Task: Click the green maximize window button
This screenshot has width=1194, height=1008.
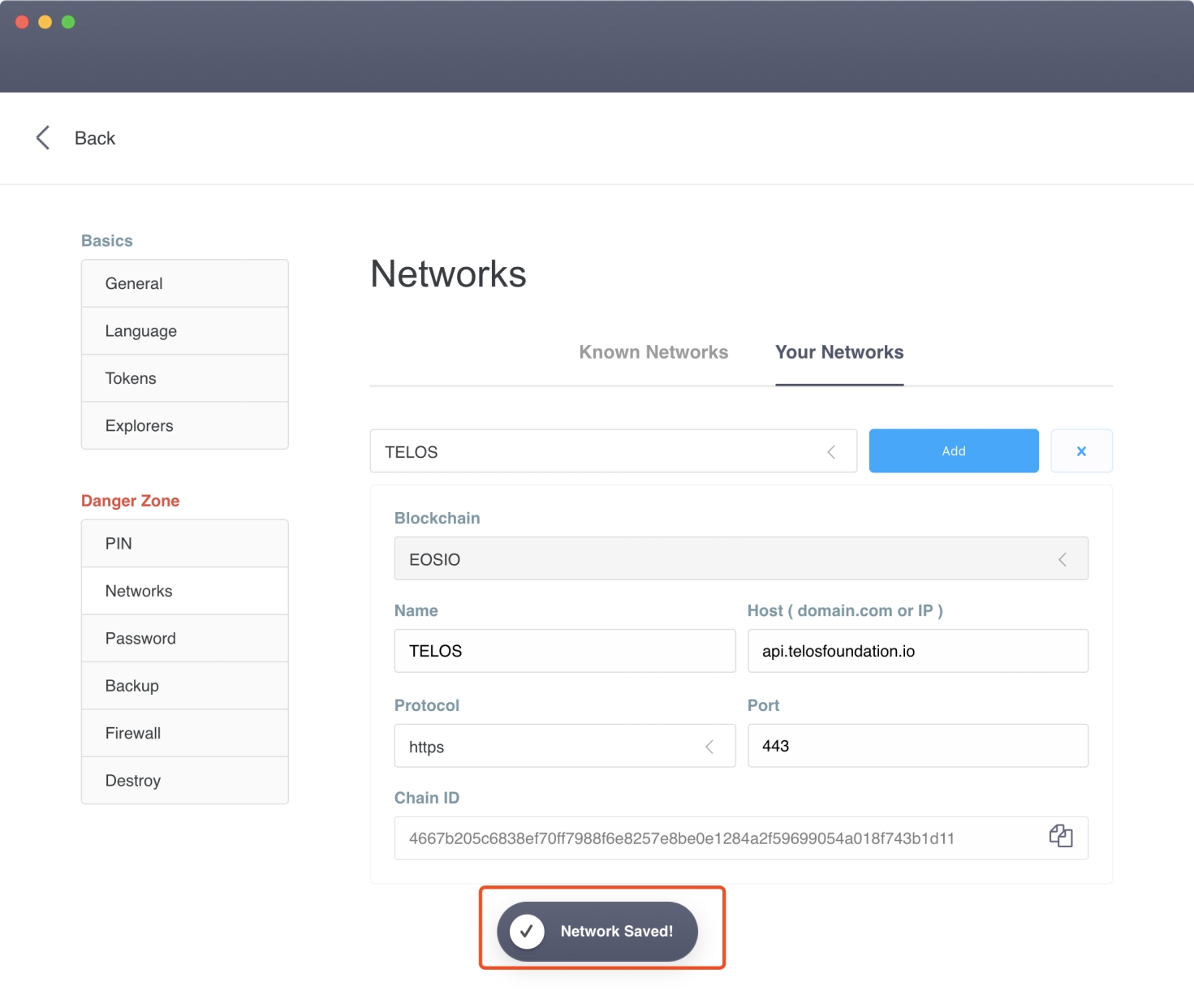Action: point(68,22)
